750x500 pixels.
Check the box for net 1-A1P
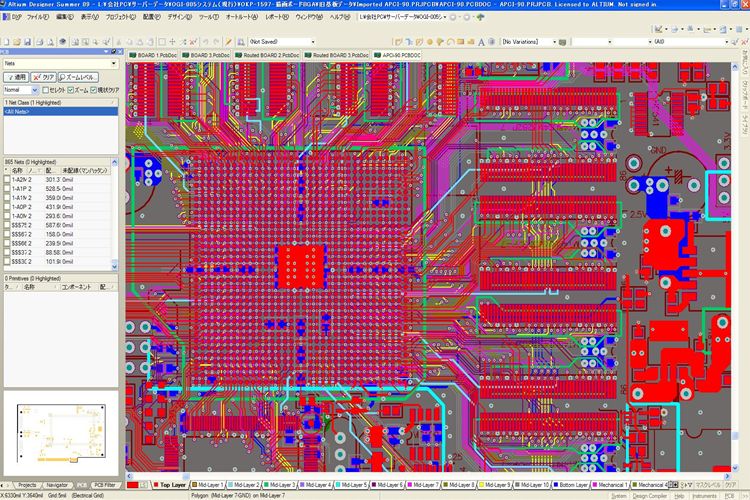click(7, 189)
